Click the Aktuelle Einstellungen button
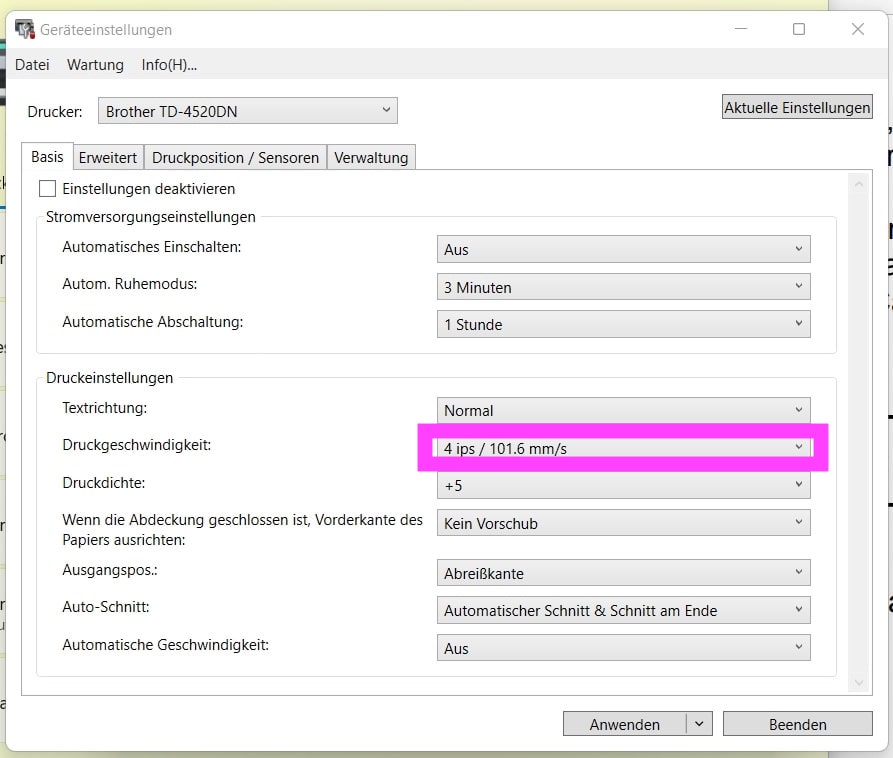The height and width of the screenshot is (758, 893). (x=797, y=107)
